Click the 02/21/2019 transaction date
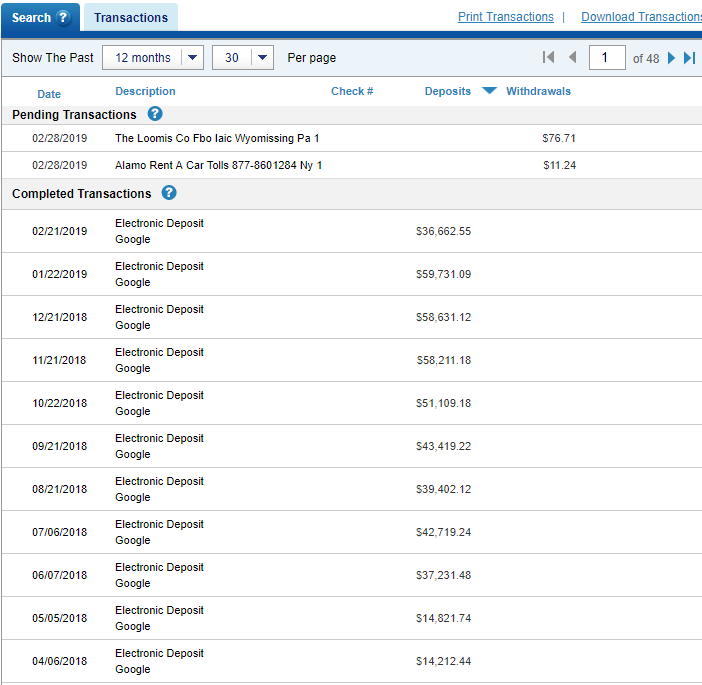 click(60, 231)
